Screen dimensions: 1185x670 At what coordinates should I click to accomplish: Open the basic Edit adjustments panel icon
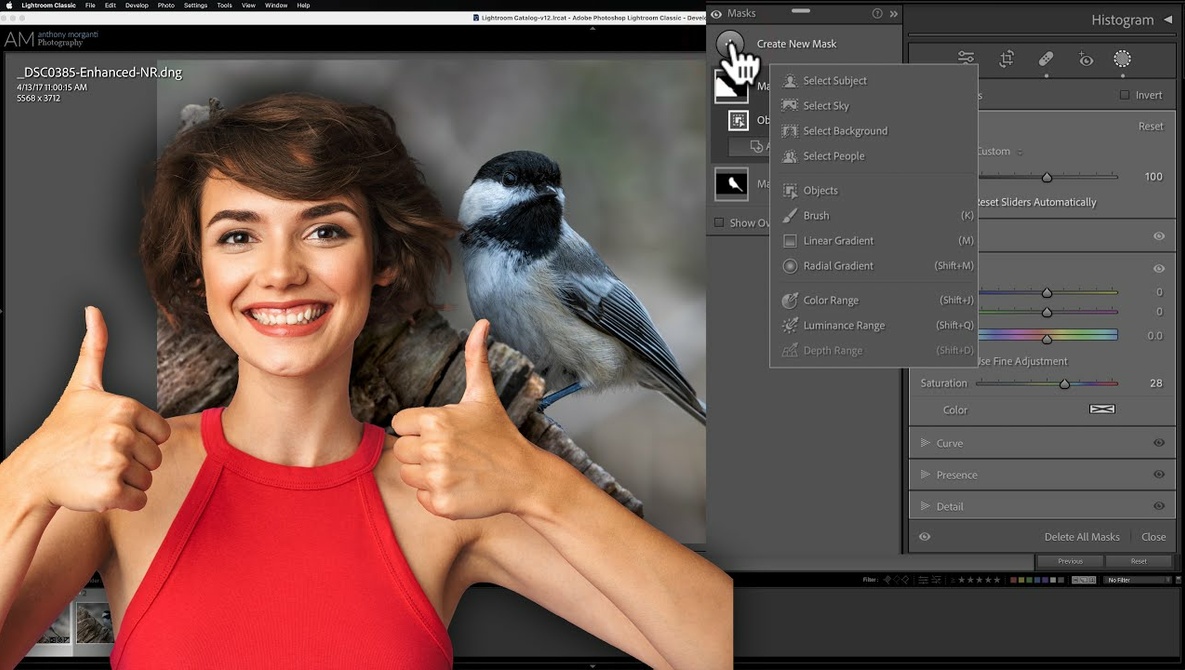tap(966, 59)
